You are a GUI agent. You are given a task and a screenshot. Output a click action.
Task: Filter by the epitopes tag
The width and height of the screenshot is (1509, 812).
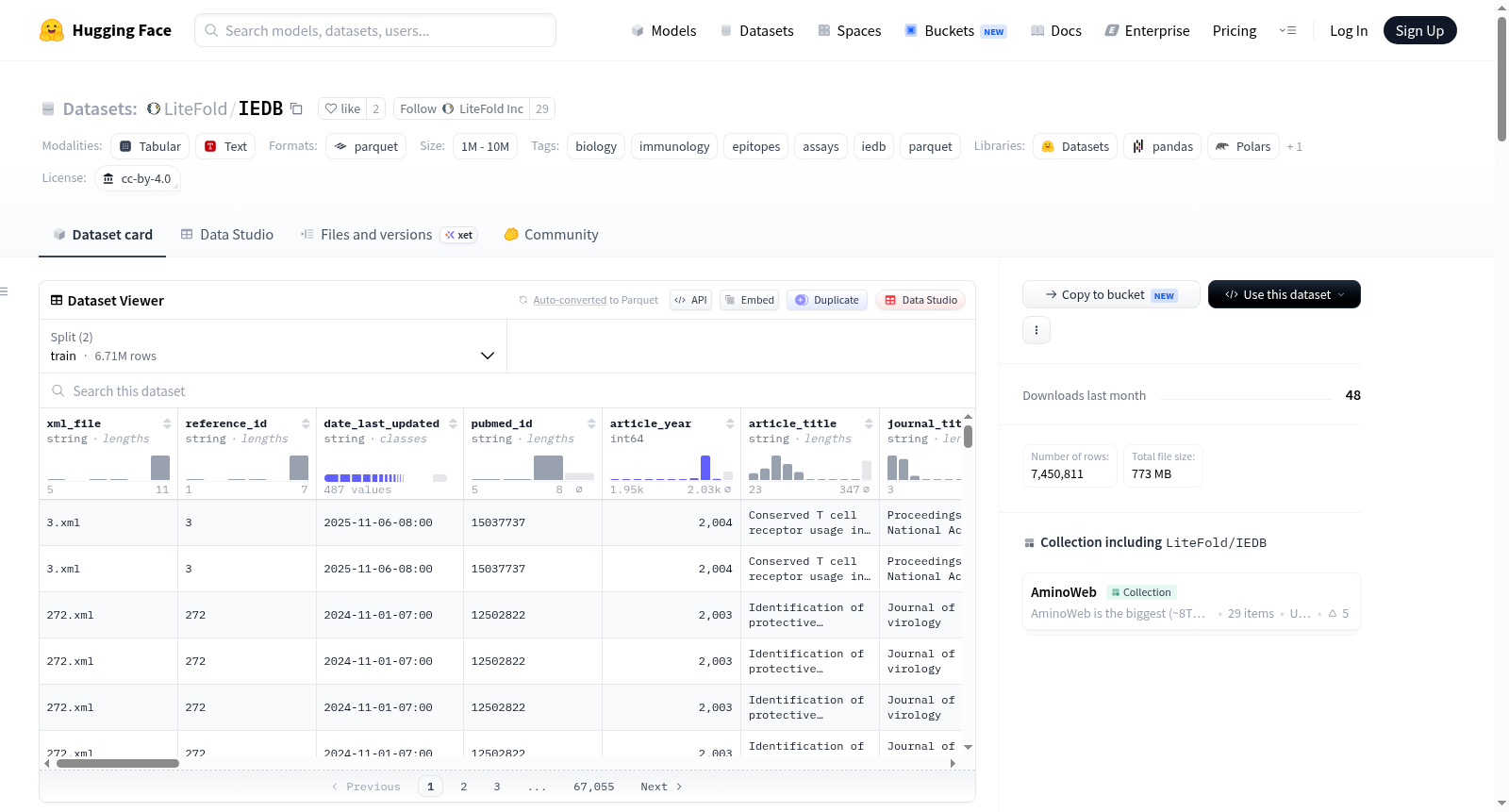pyautogui.click(x=756, y=146)
